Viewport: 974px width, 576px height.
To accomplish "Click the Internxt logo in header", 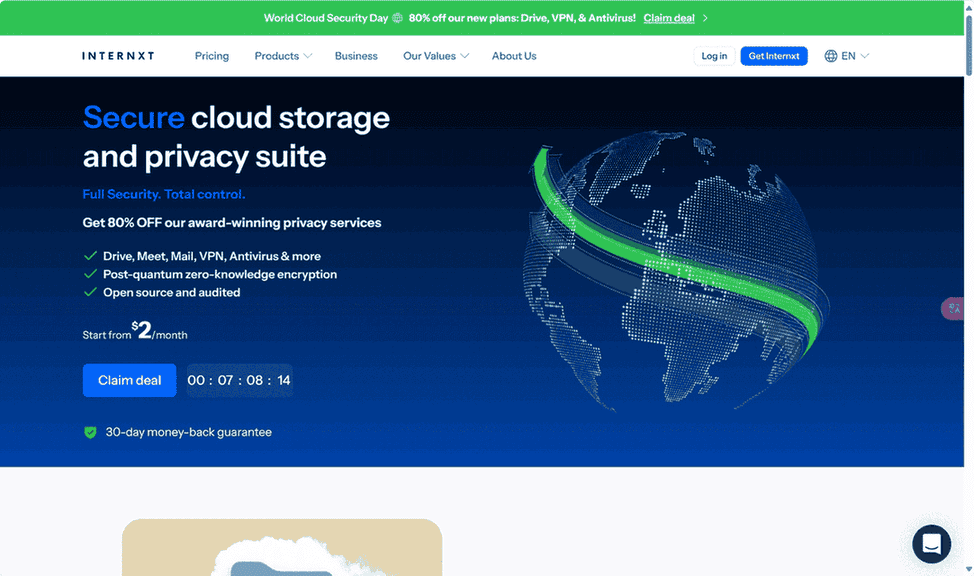I will [118, 56].
